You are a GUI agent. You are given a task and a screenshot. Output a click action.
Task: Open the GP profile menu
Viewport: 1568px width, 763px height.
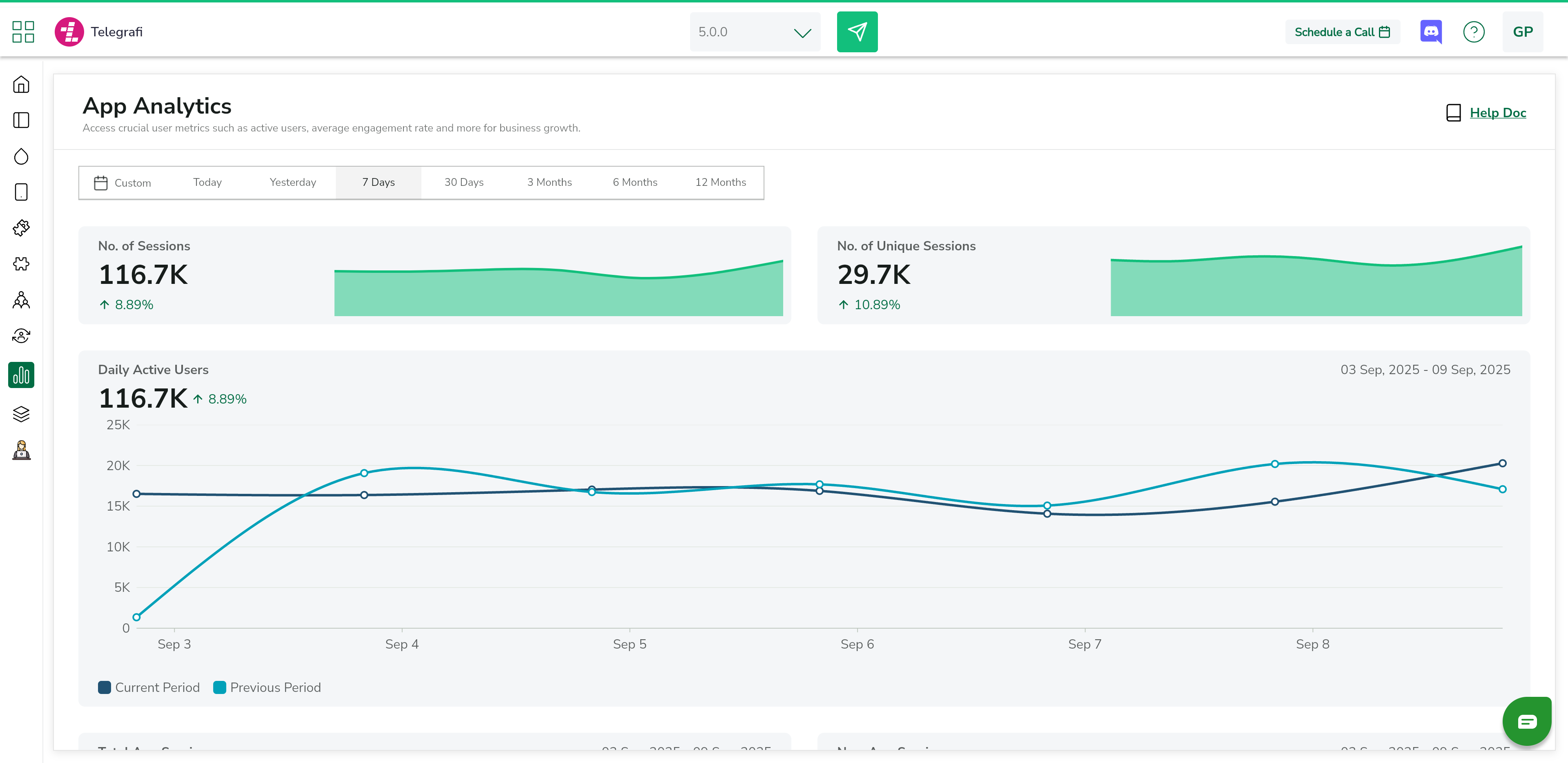click(x=1522, y=32)
